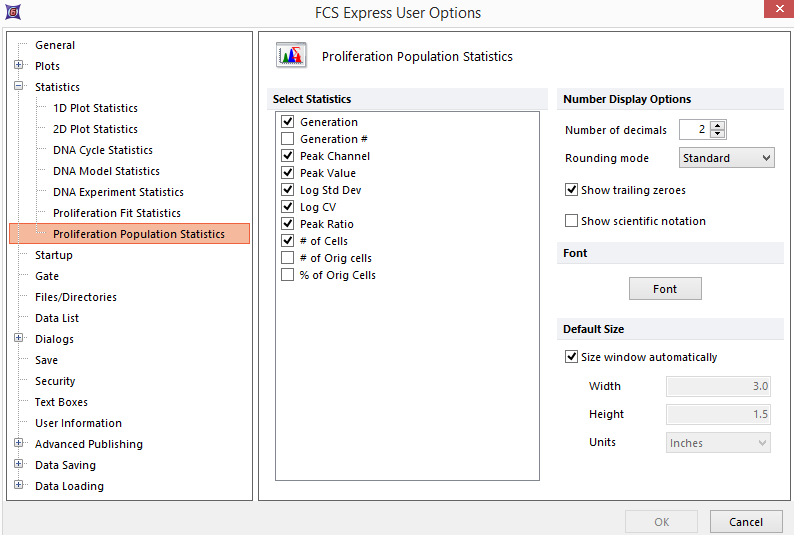Expand the Plots tree node
Image resolution: width=794 pixels, height=535 pixels.
18,66
